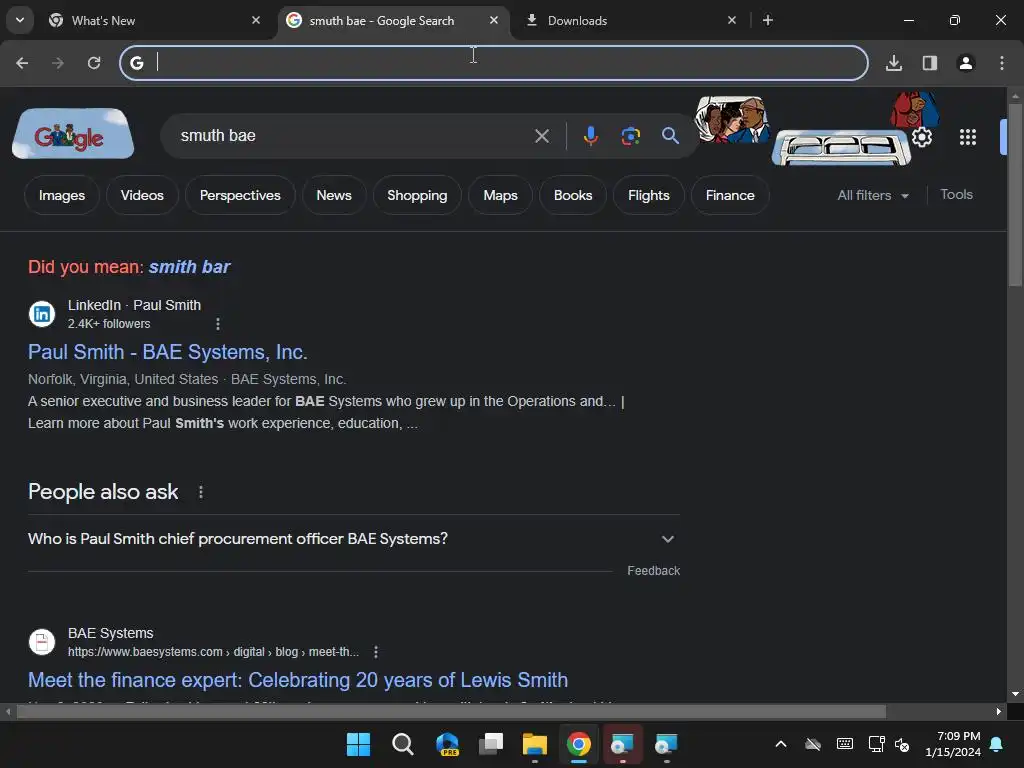Open the tab search dropdown
The image size is (1024, 768).
click(20, 20)
